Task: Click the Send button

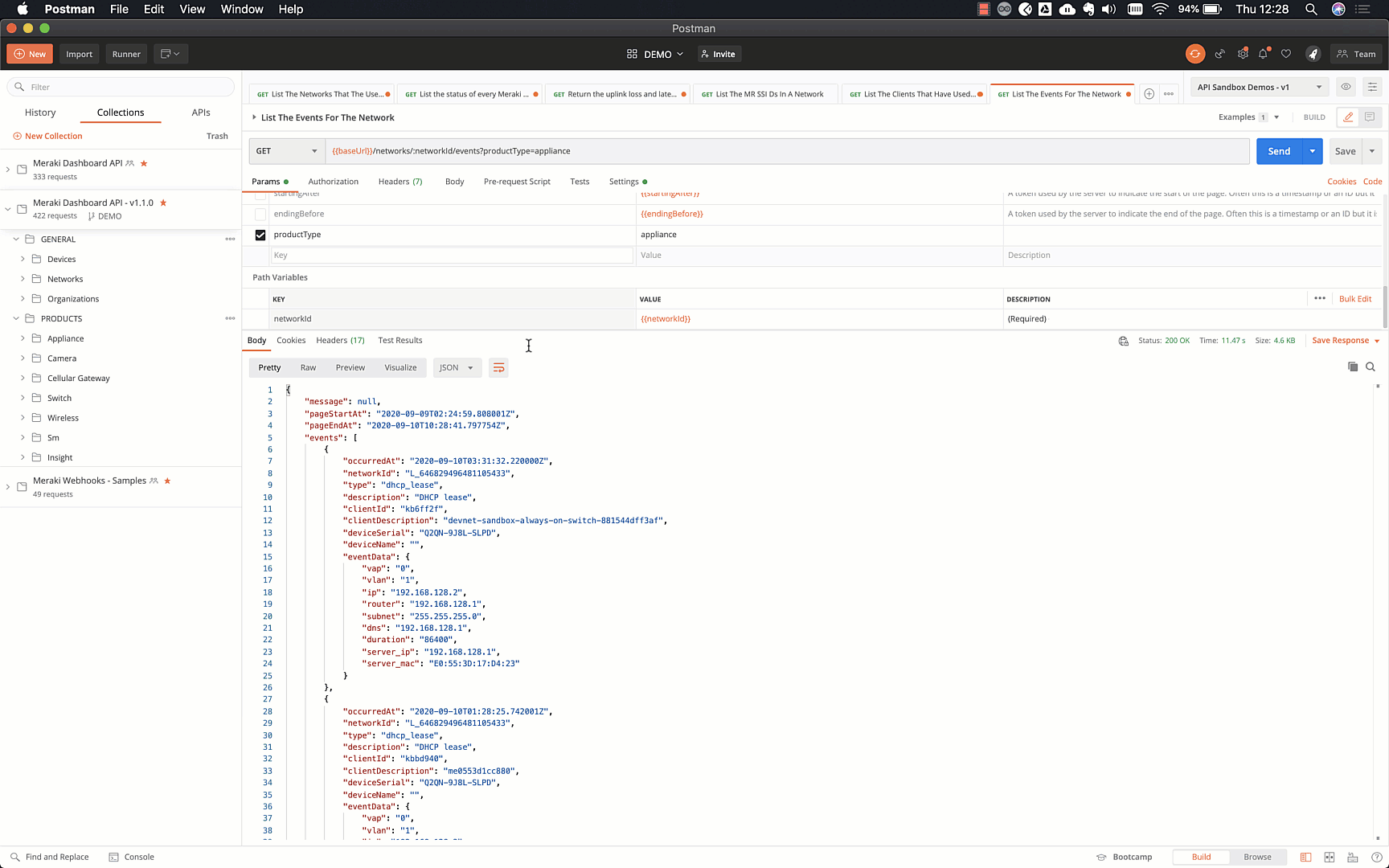Action: (1279, 151)
